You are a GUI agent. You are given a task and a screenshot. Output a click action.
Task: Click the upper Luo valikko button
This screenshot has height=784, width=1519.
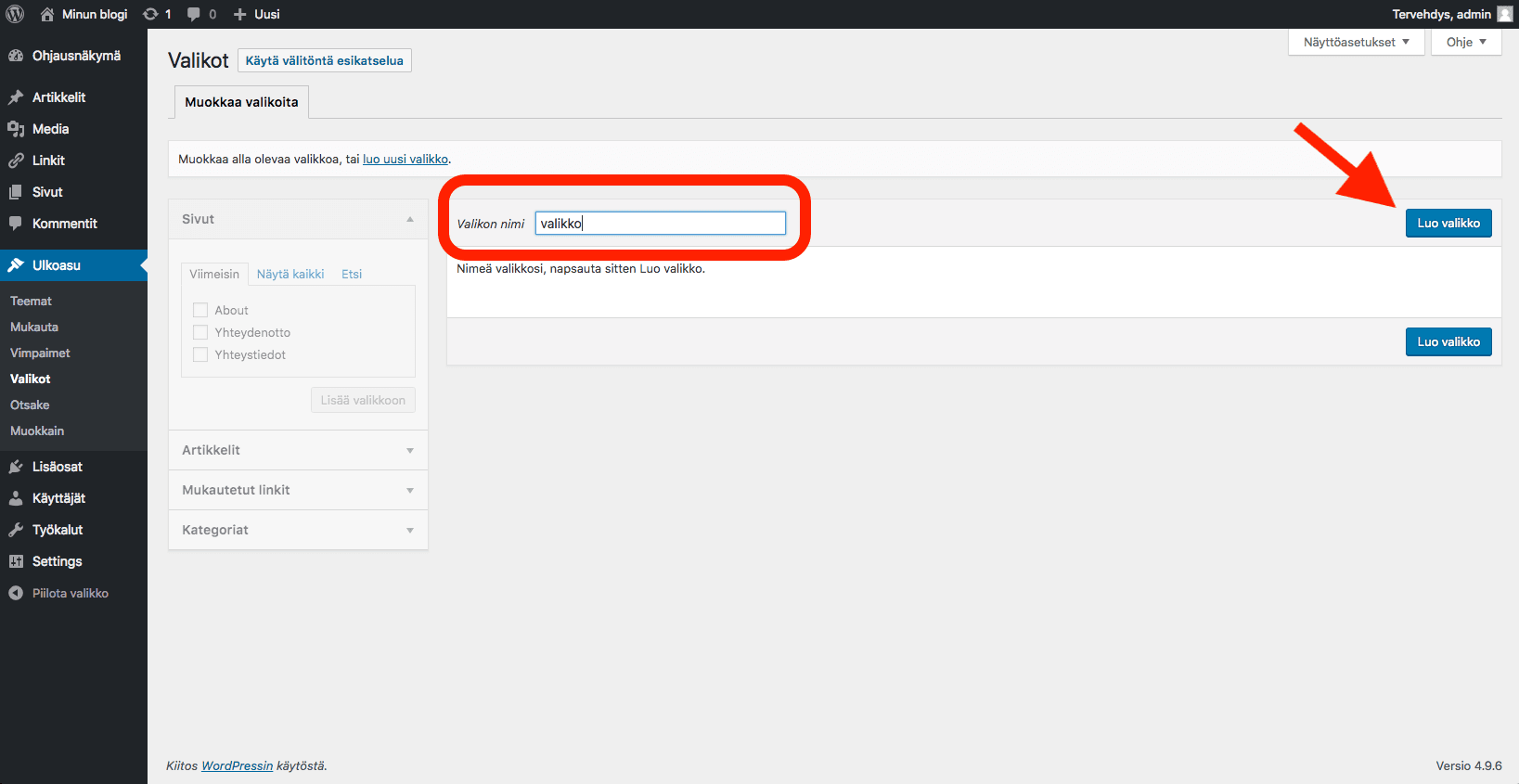(1448, 223)
